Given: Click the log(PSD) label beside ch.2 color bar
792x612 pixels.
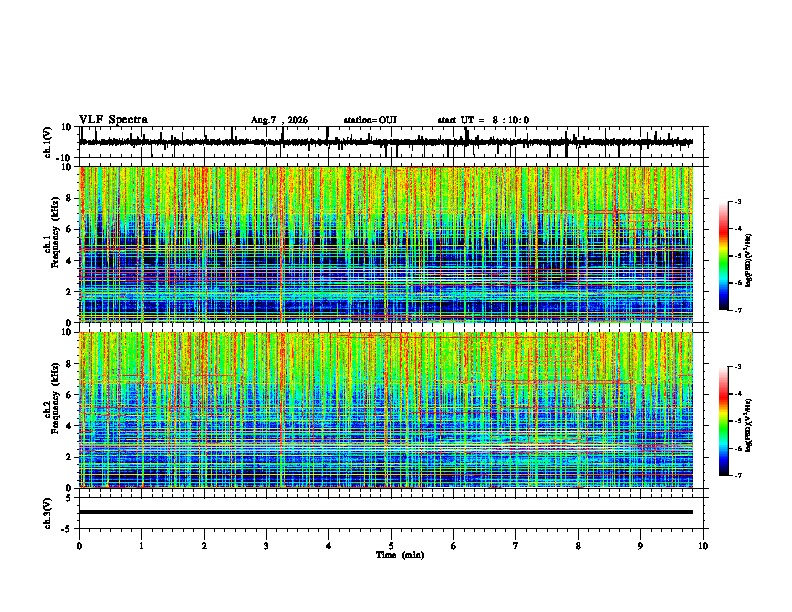Looking at the screenshot, I should (749, 425).
